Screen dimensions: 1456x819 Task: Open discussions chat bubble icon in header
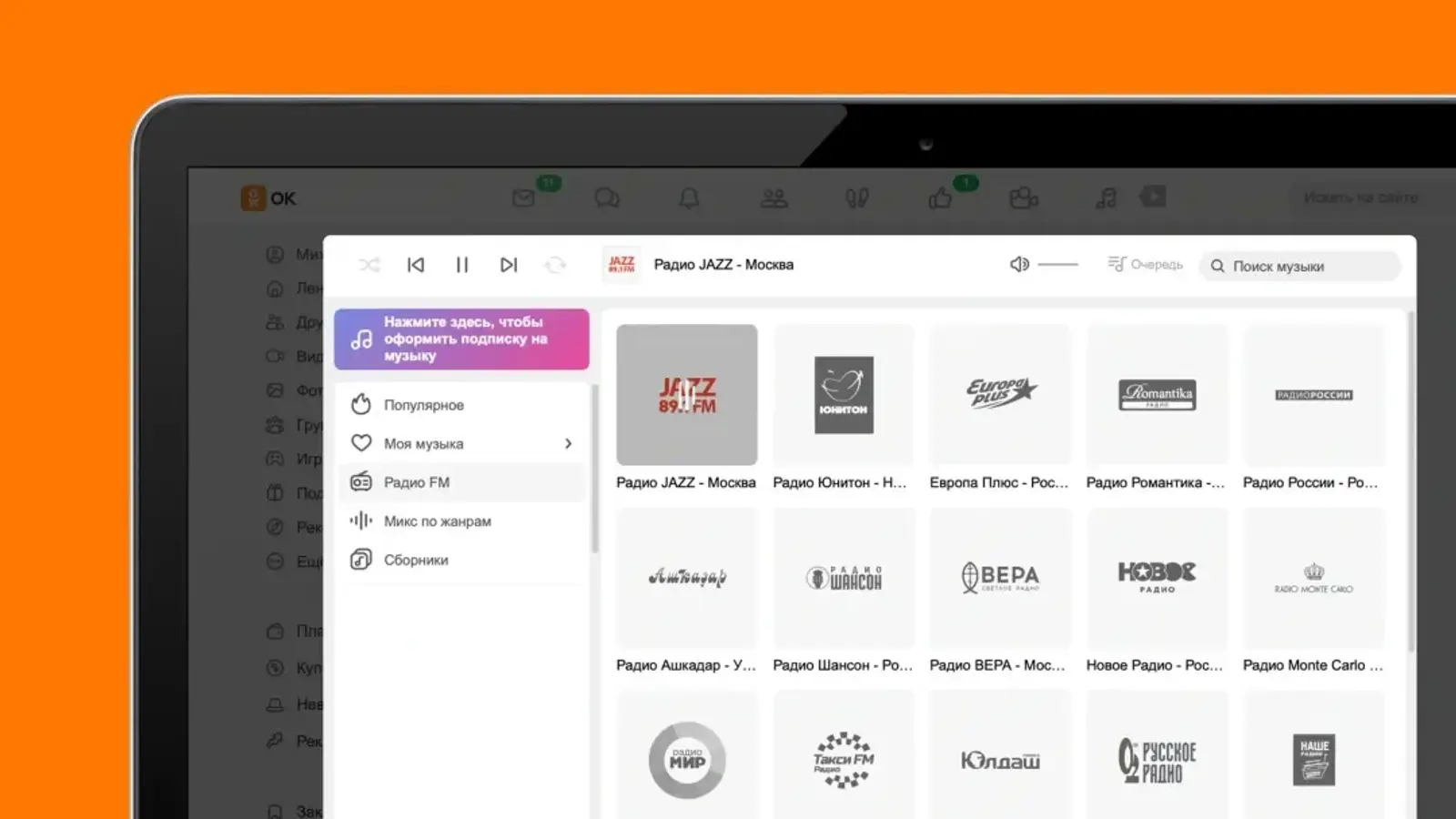(x=607, y=197)
